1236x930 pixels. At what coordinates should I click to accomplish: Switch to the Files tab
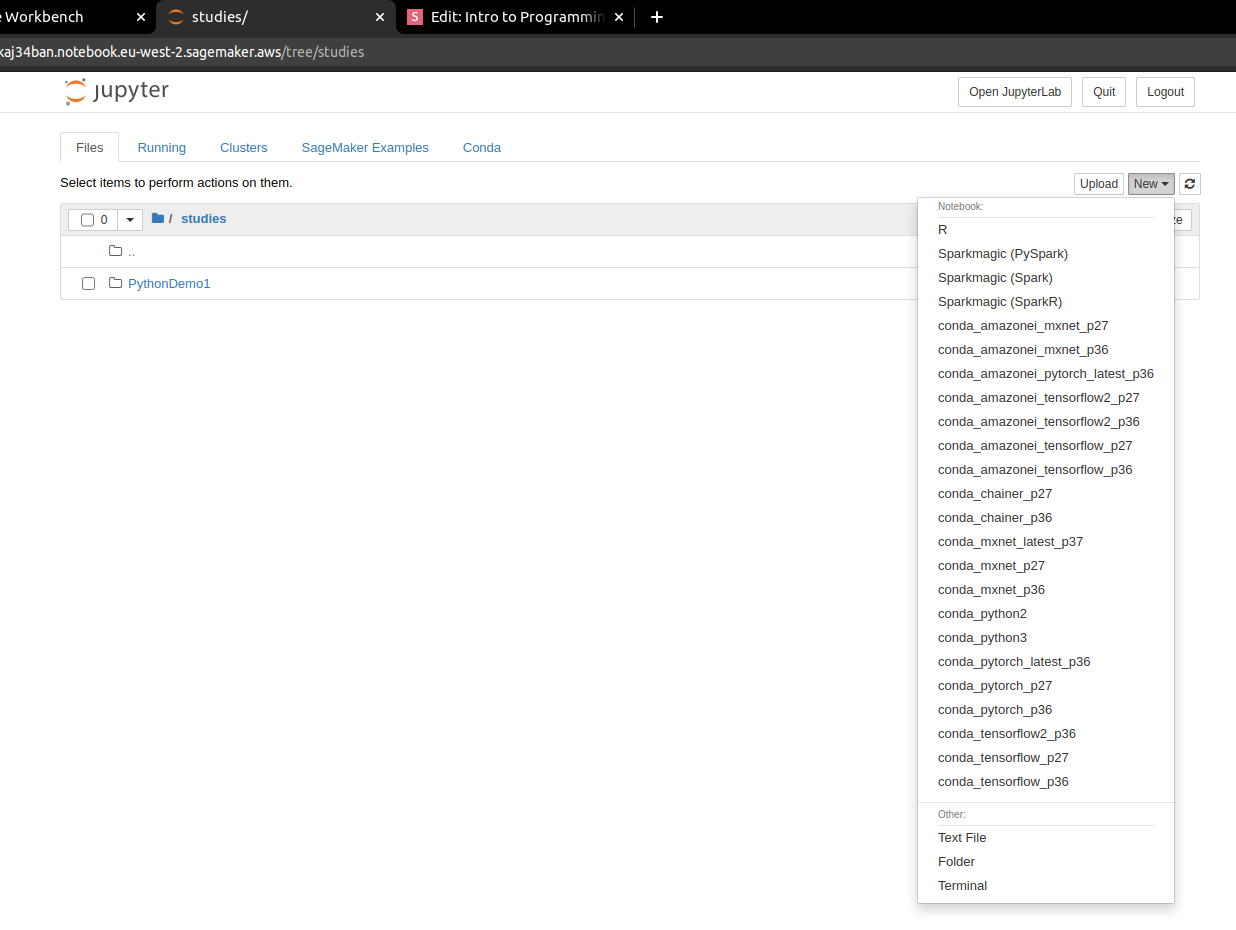89,147
